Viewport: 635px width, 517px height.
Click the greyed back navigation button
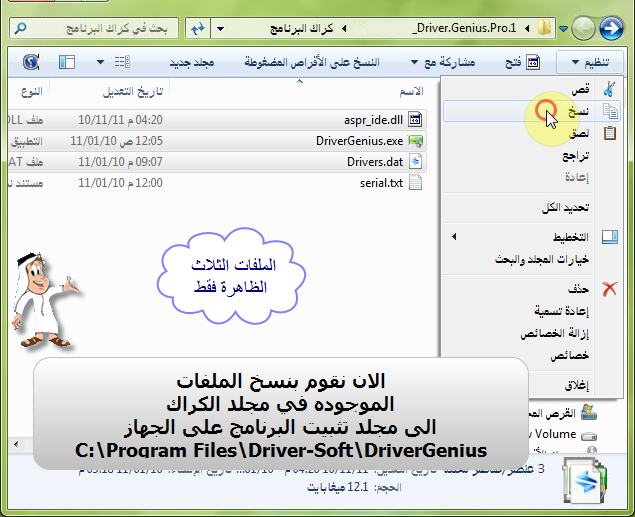583,28
